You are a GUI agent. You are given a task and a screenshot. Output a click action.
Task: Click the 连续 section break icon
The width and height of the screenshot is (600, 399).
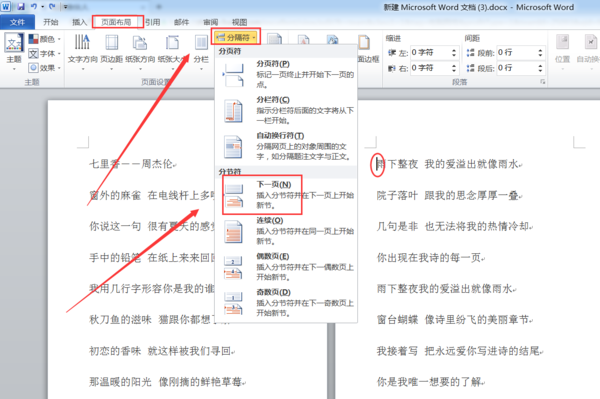[234, 231]
